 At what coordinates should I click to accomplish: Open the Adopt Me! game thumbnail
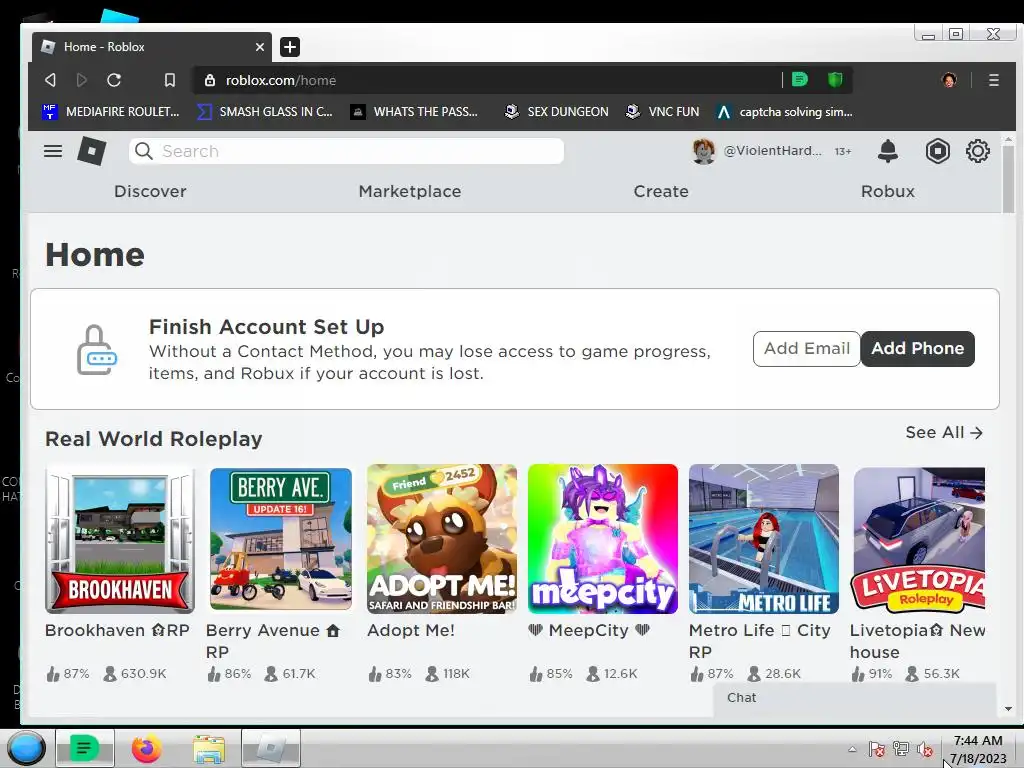441,539
